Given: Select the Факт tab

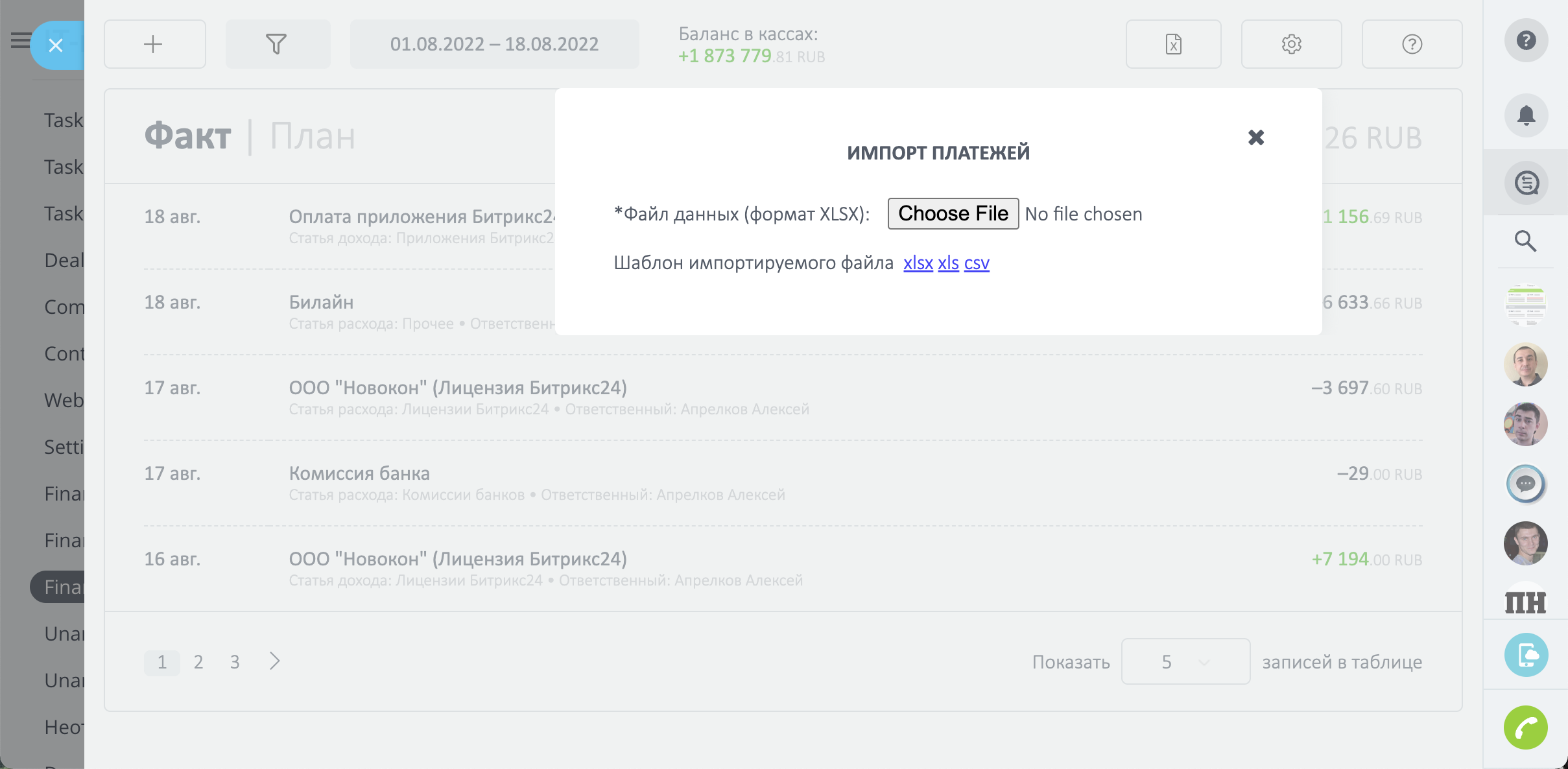Looking at the screenshot, I should (187, 137).
